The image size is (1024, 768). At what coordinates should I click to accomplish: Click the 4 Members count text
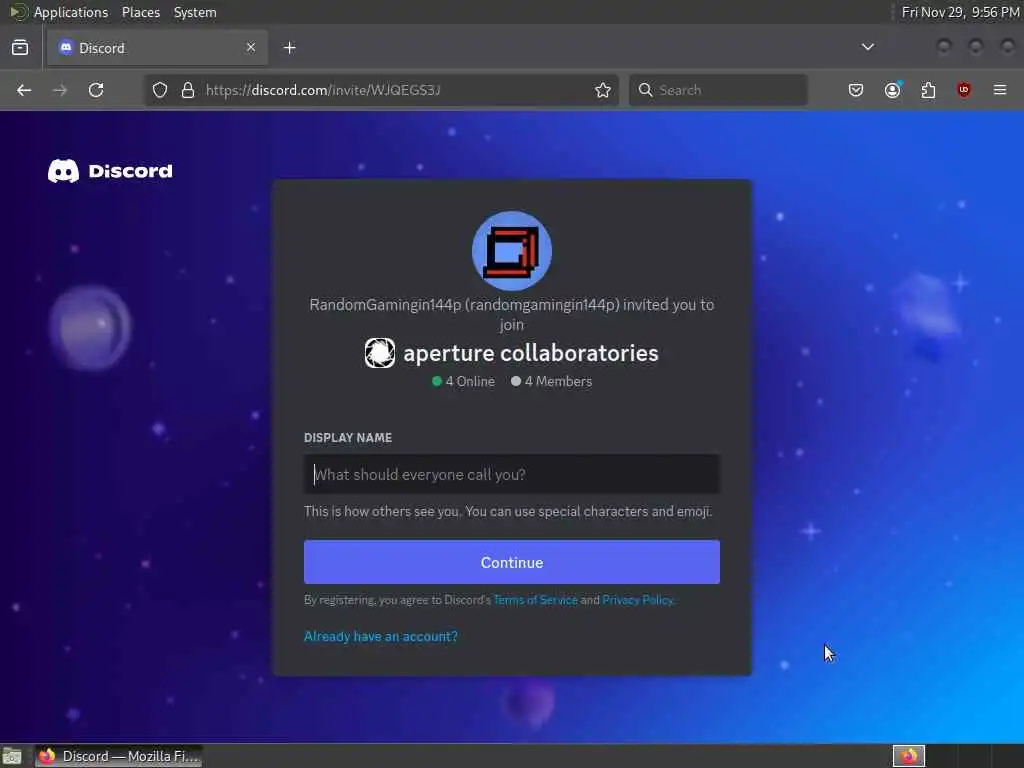point(558,381)
